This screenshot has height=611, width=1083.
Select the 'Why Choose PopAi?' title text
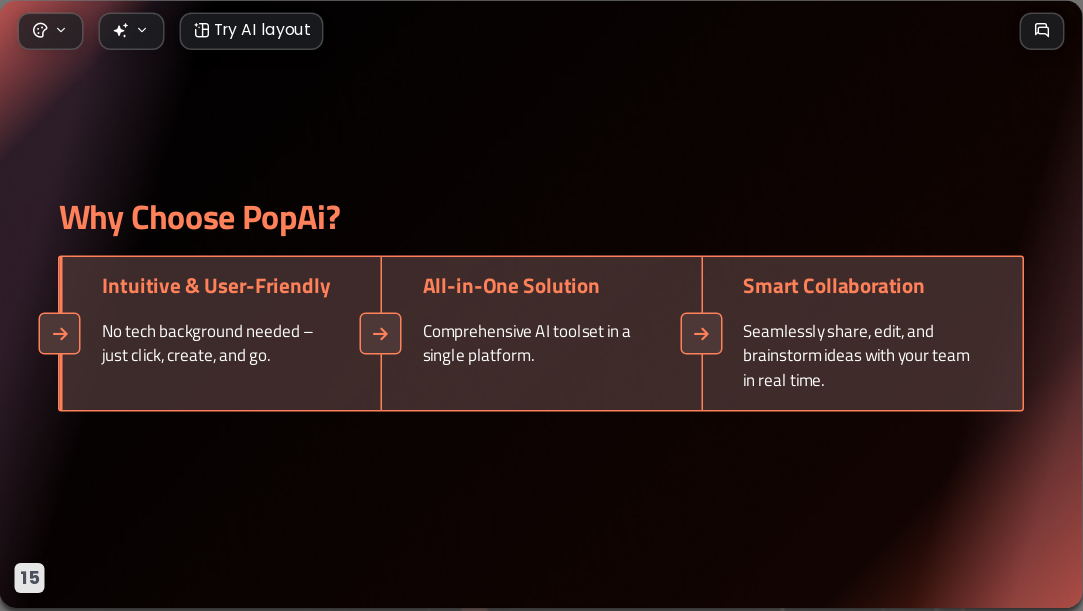[200, 218]
